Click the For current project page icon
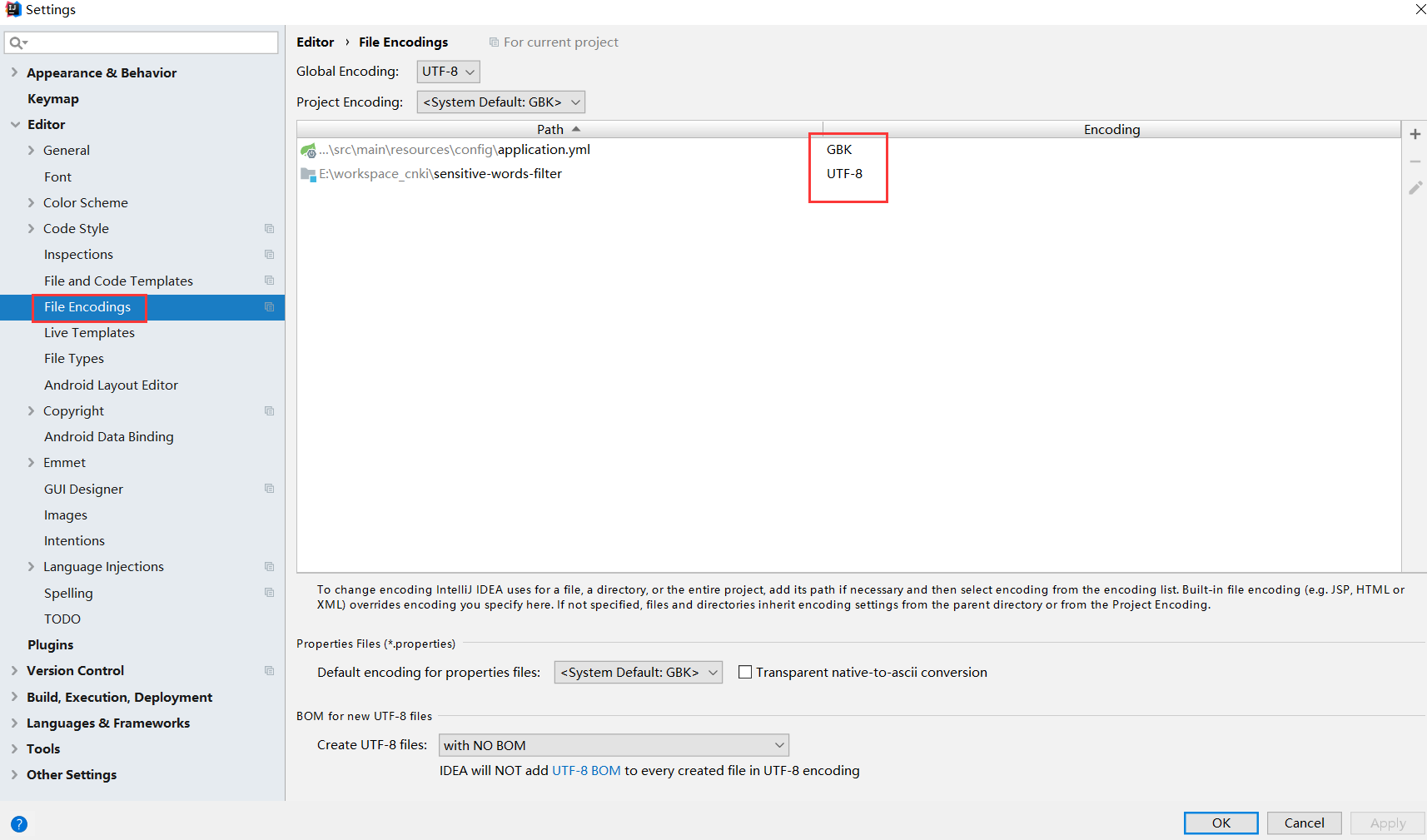 pos(494,42)
